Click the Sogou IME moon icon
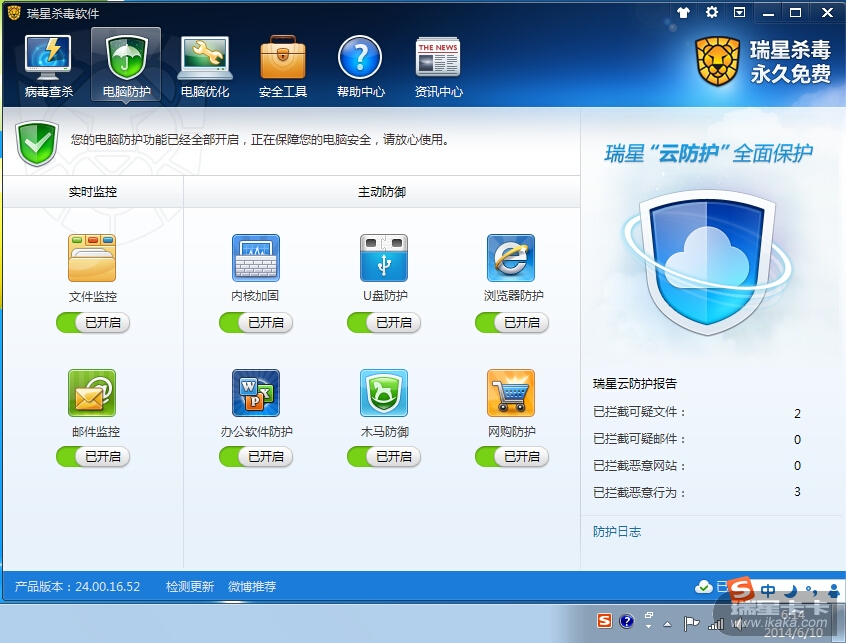This screenshot has width=846, height=643. pos(790,591)
